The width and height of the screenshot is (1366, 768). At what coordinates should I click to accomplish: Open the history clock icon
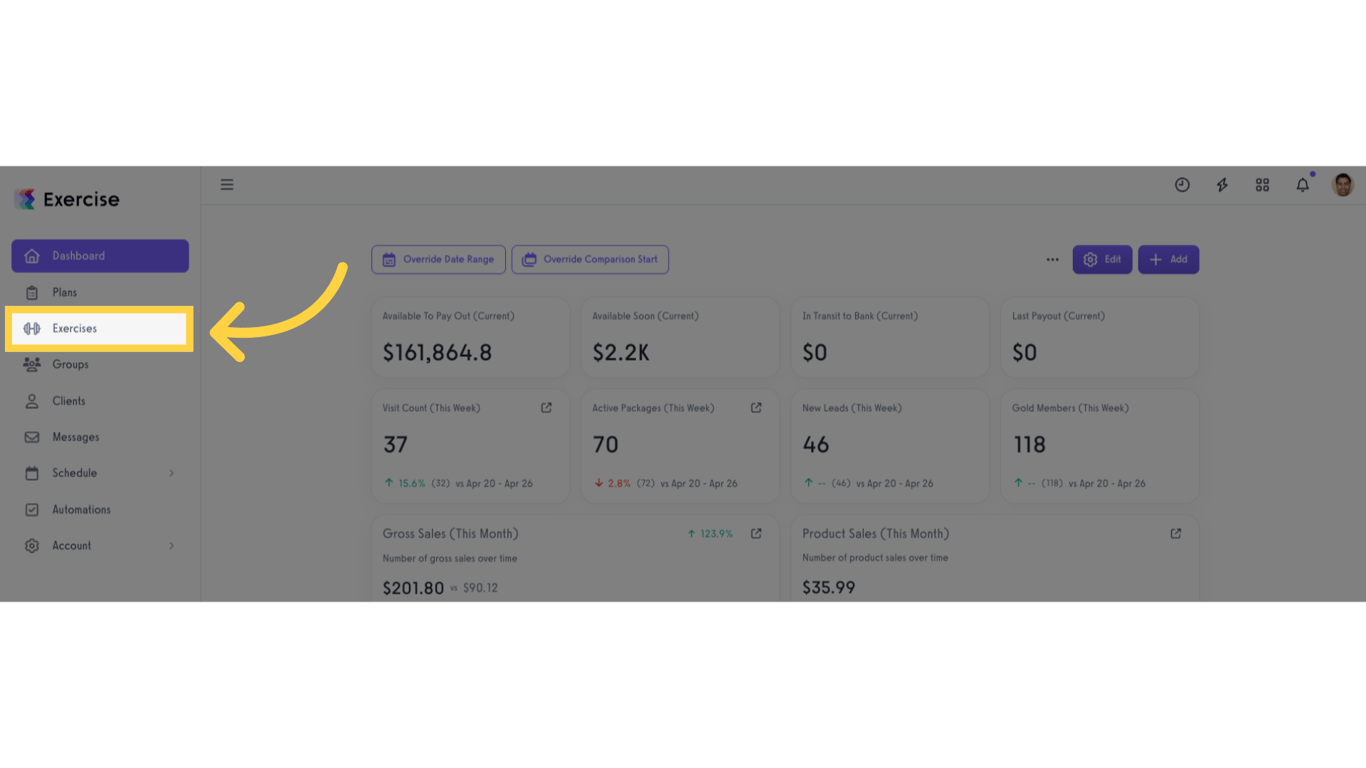coord(1182,185)
